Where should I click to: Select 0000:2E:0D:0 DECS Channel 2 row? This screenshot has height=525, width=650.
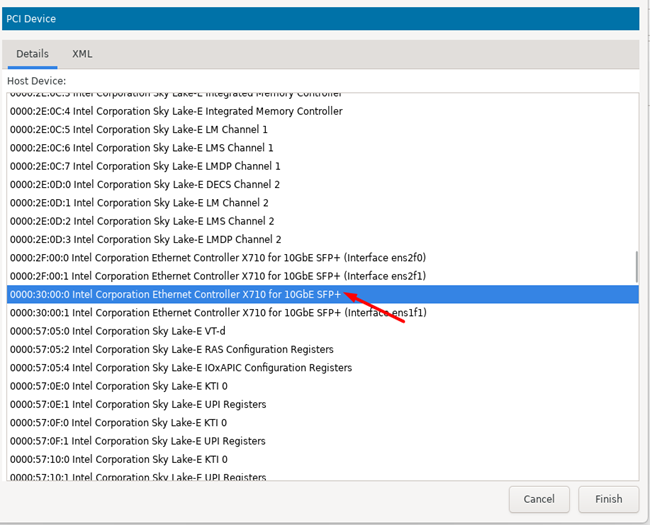(x=323, y=184)
